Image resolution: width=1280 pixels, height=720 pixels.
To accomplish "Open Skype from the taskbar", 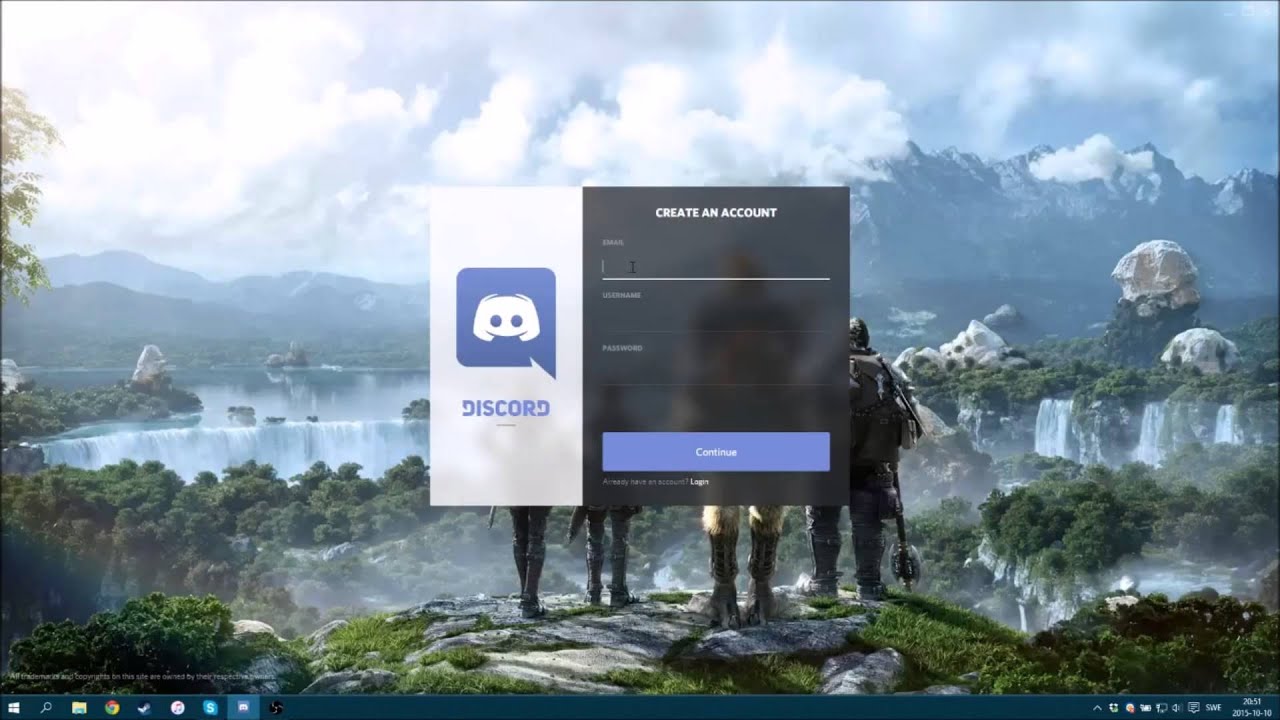I will (210, 707).
